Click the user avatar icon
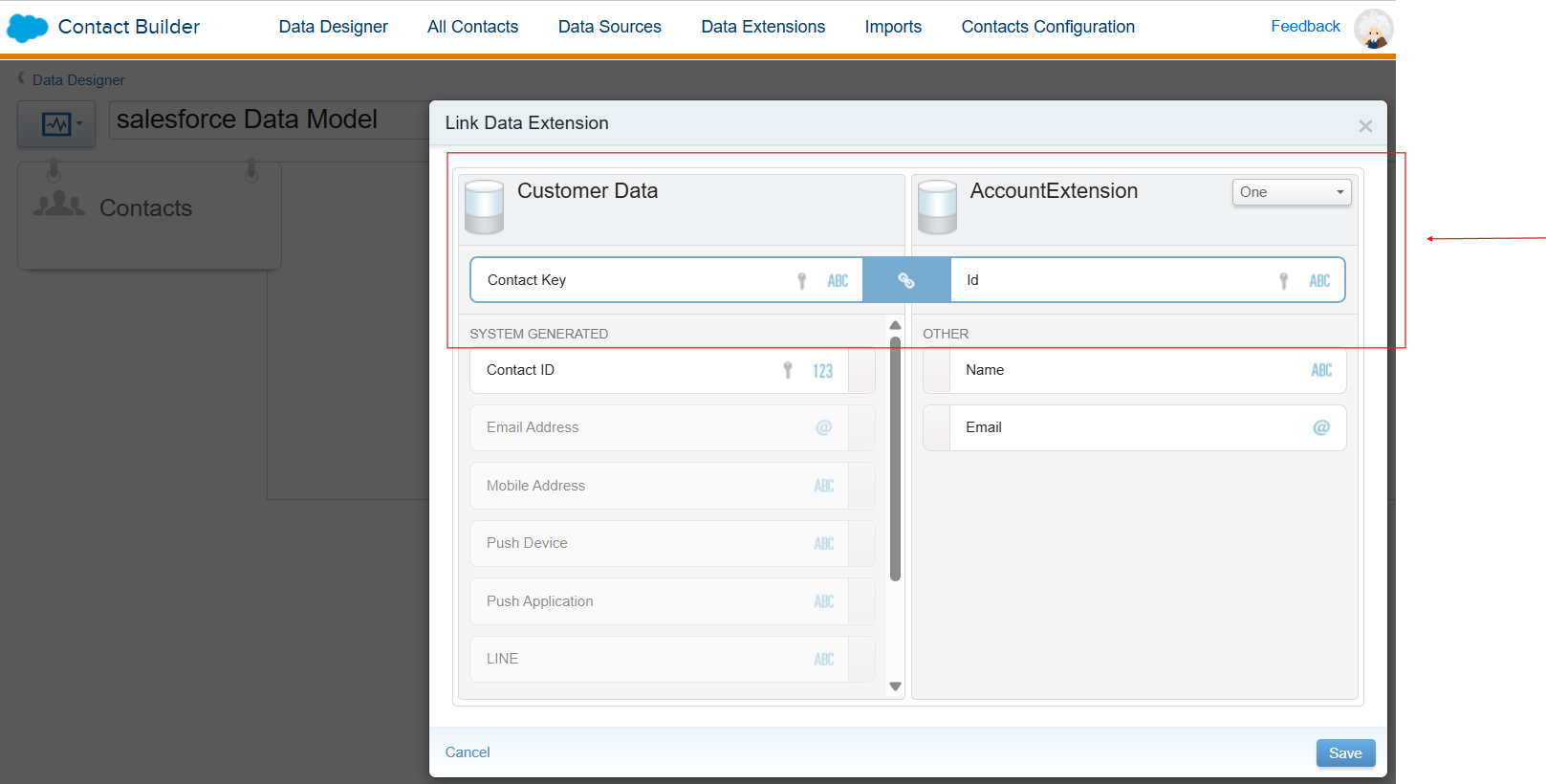The image size is (1546, 784). [1373, 29]
